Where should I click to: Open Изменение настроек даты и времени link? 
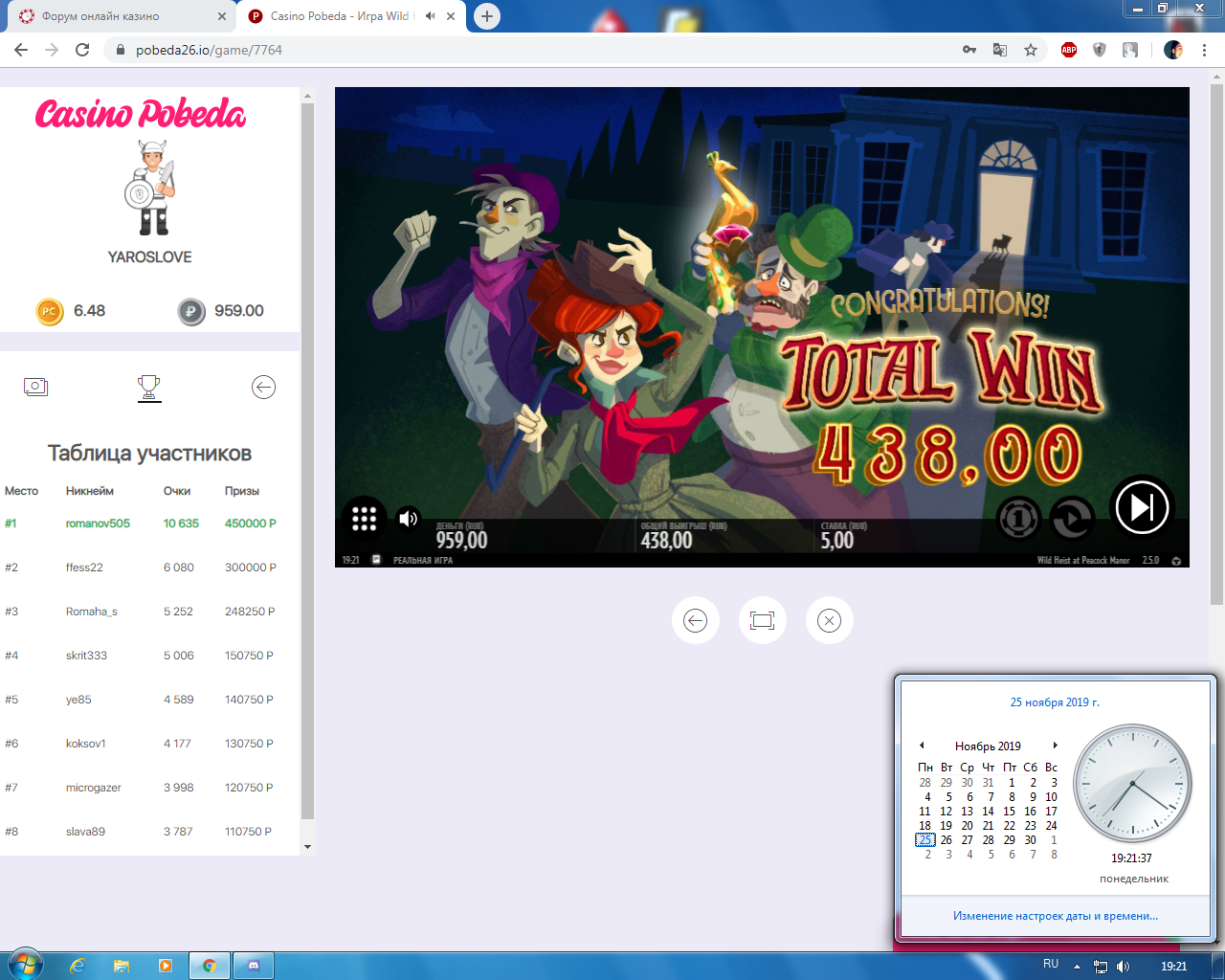coord(1056,916)
